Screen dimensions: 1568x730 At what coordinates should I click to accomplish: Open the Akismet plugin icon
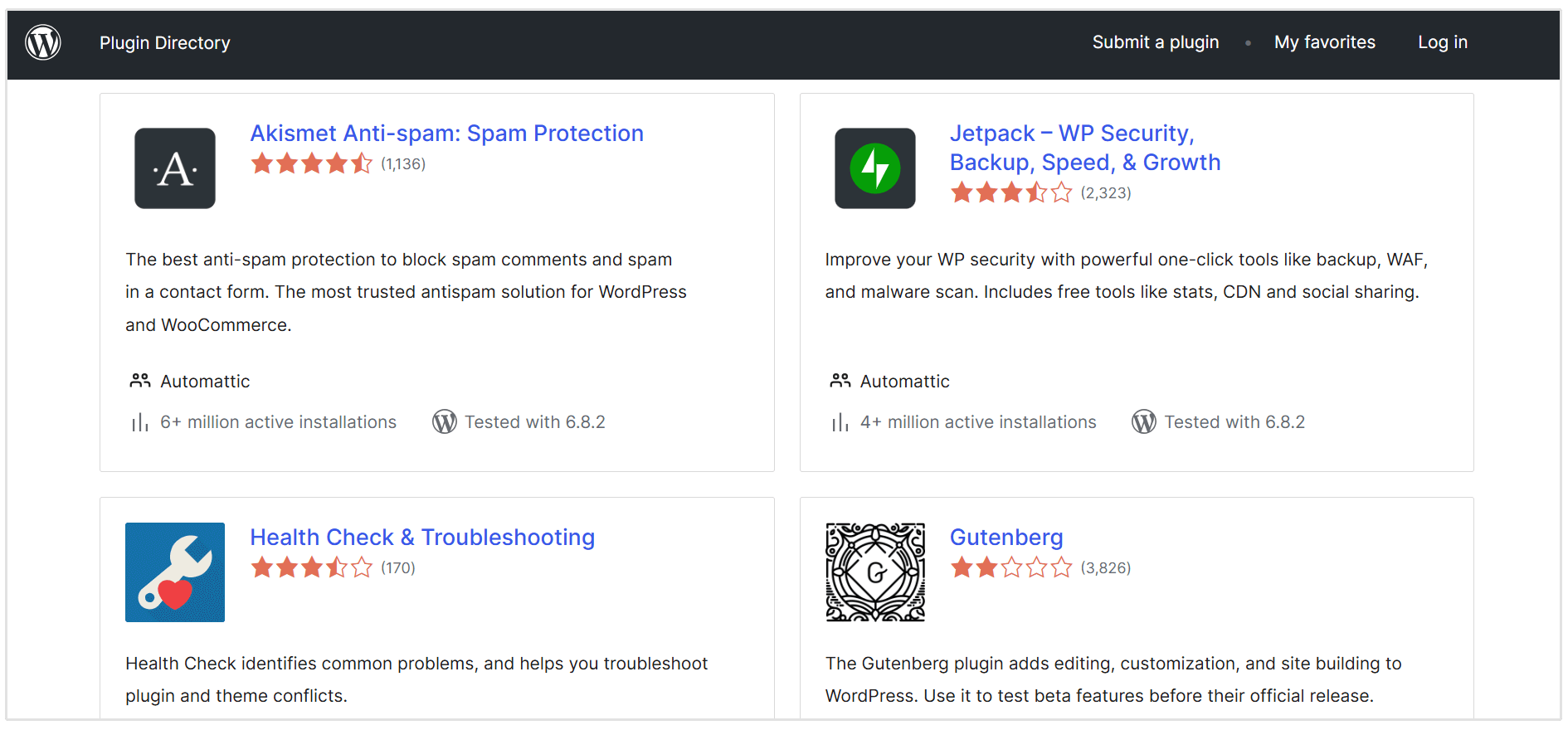point(175,168)
